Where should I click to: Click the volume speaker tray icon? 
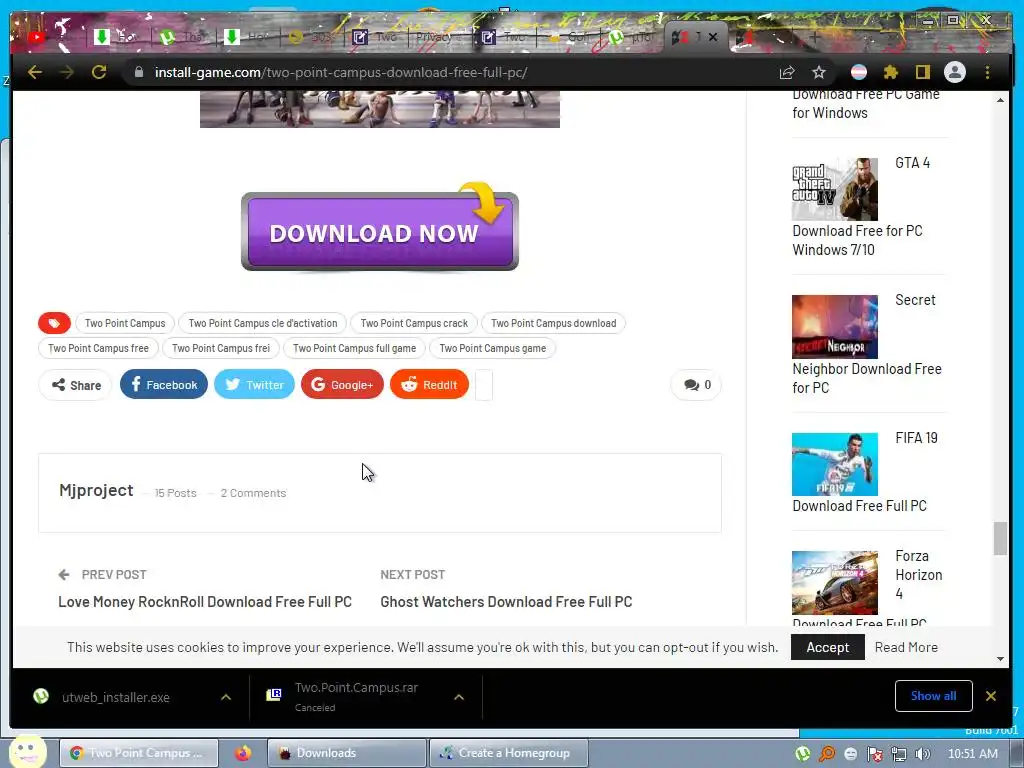pyautogui.click(x=922, y=754)
